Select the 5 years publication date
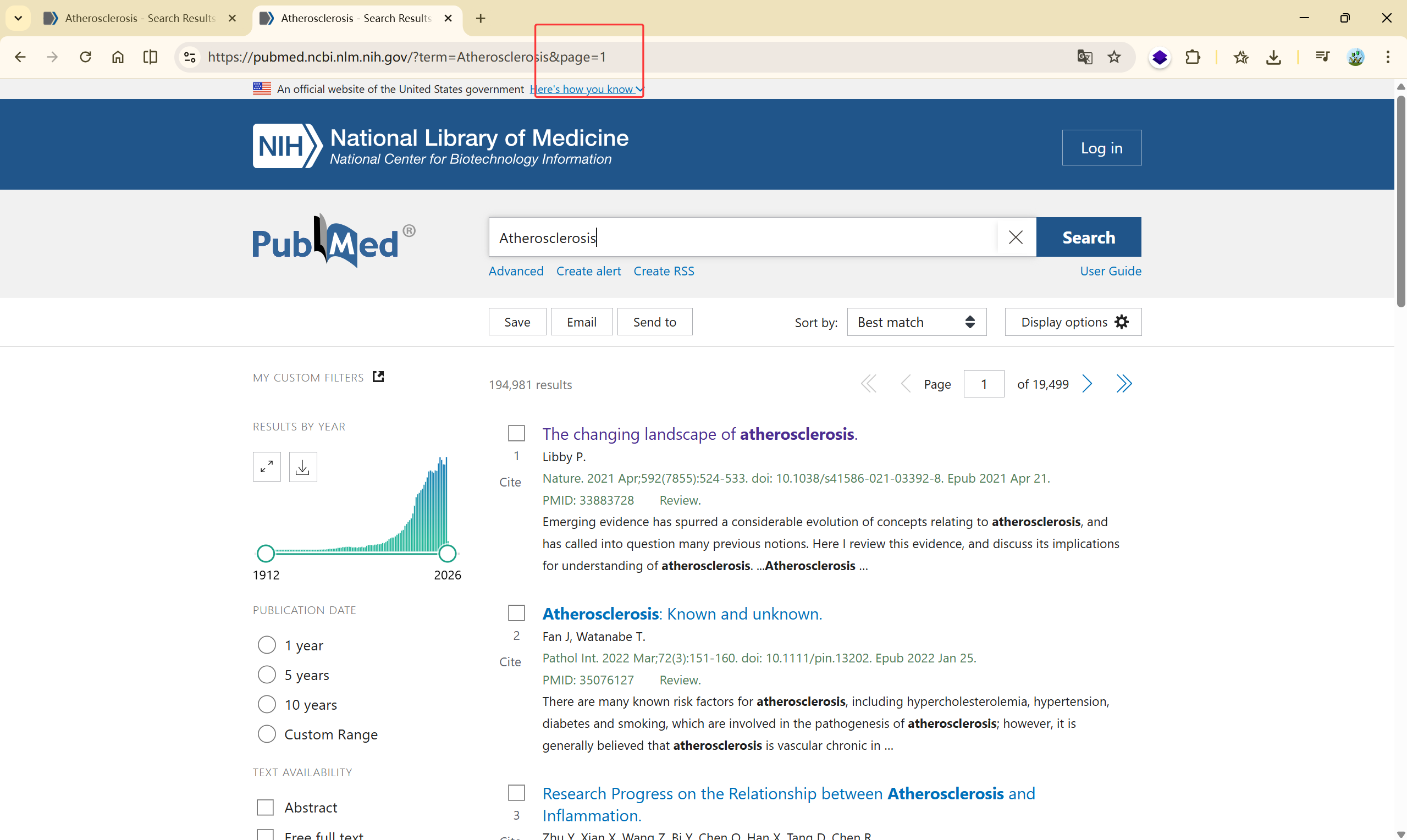The height and width of the screenshot is (840, 1407). [267, 675]
